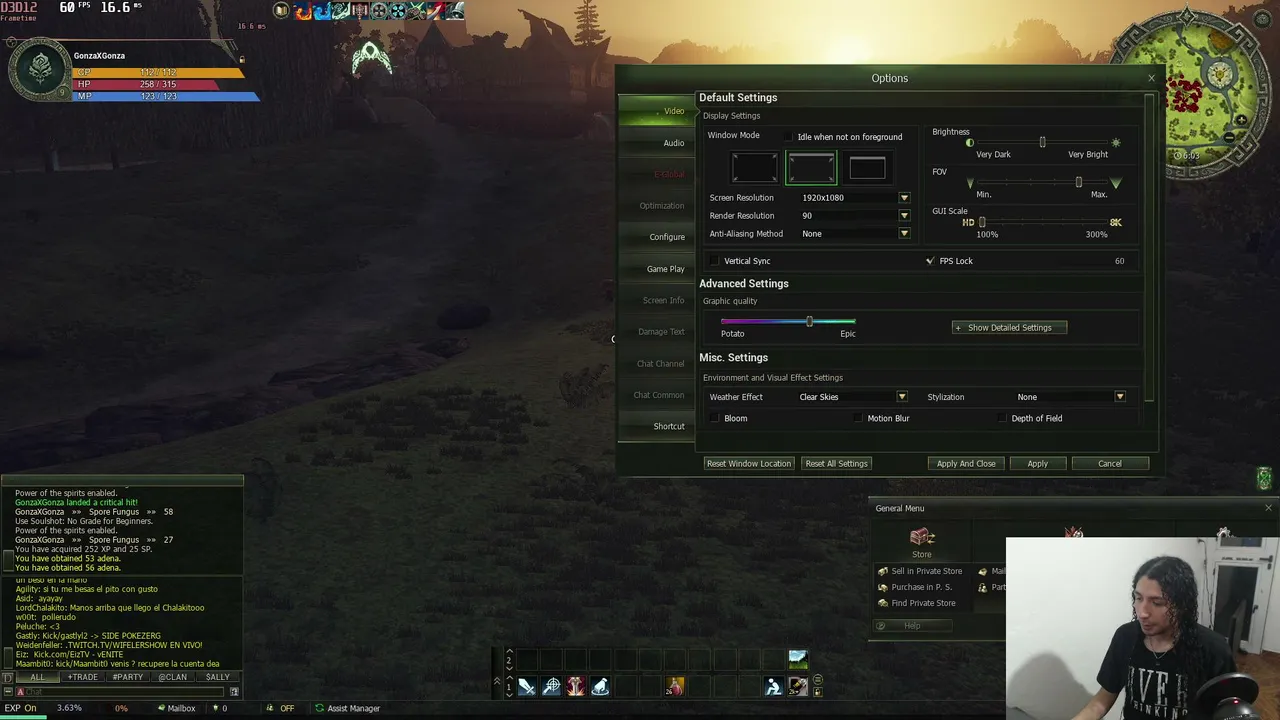Open the Anti-Aliasing Method dropdown

coord(904,234)
